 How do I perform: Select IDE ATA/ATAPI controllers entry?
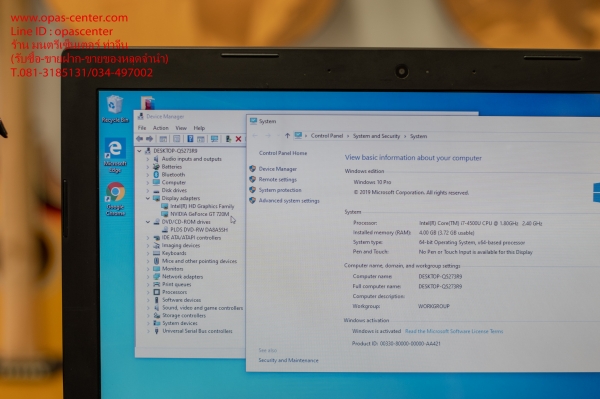point(191,238)
